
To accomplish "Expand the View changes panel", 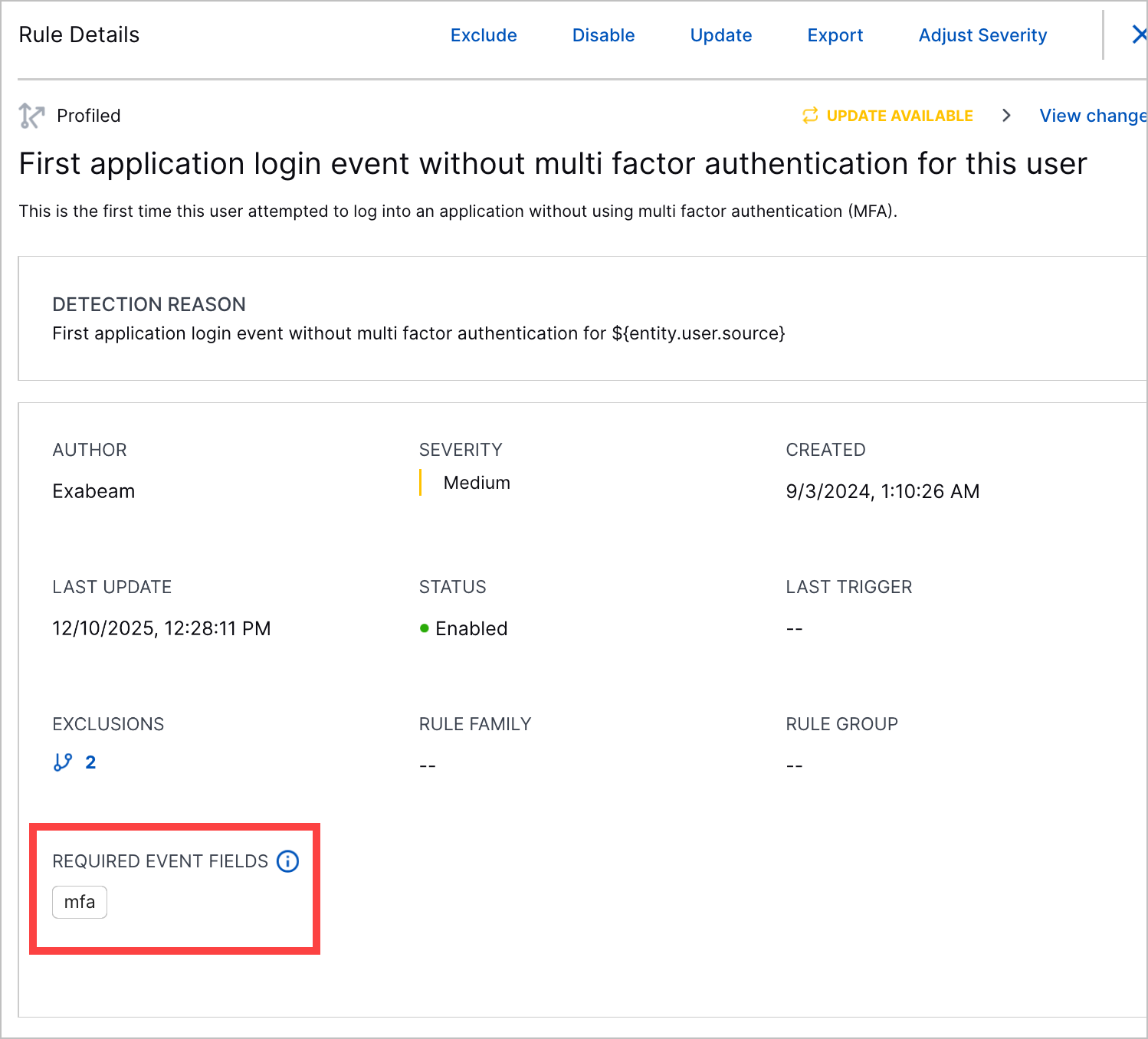I will 1093,115.
